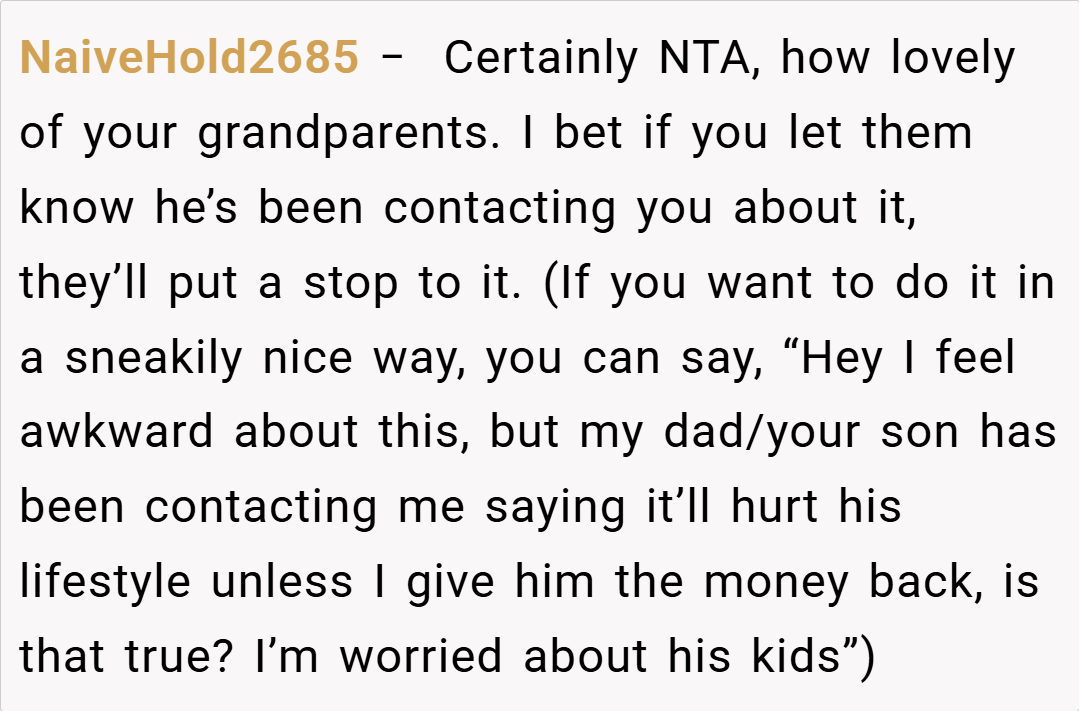Click the word "sneakily"
The image size is (1079, 711).
tap(154, 358)
